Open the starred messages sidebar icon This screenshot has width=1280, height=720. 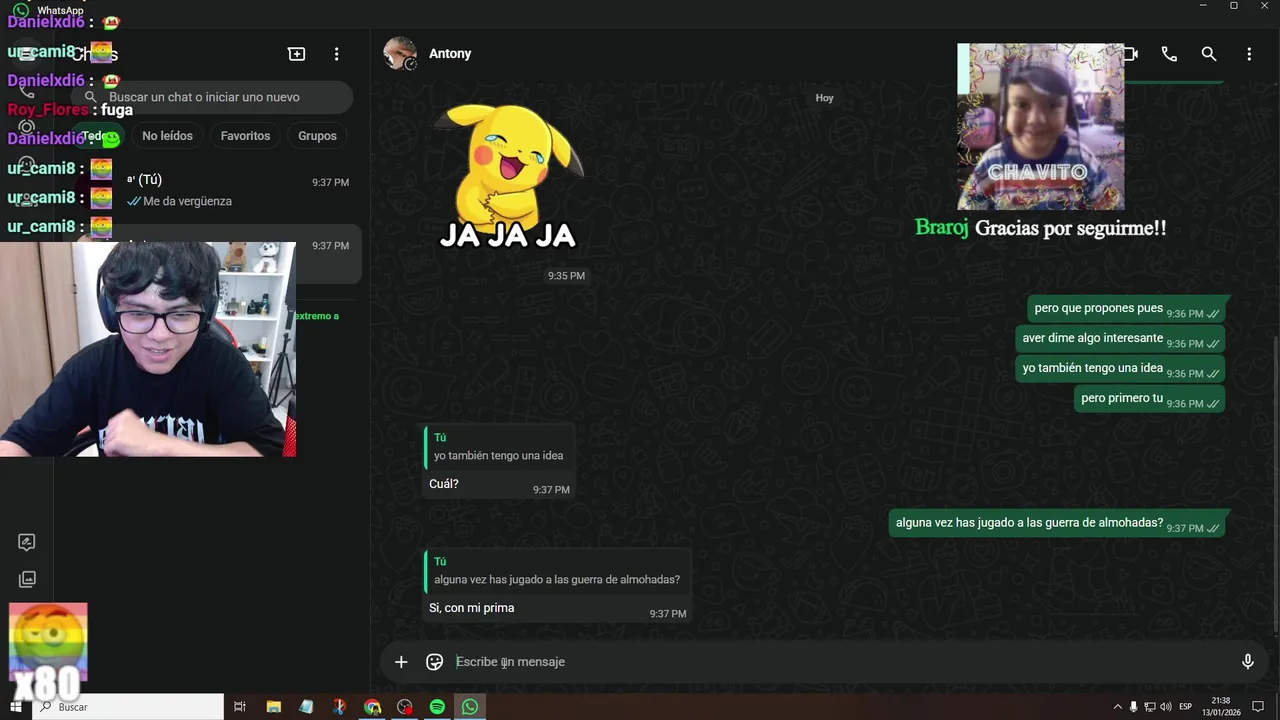27,542
